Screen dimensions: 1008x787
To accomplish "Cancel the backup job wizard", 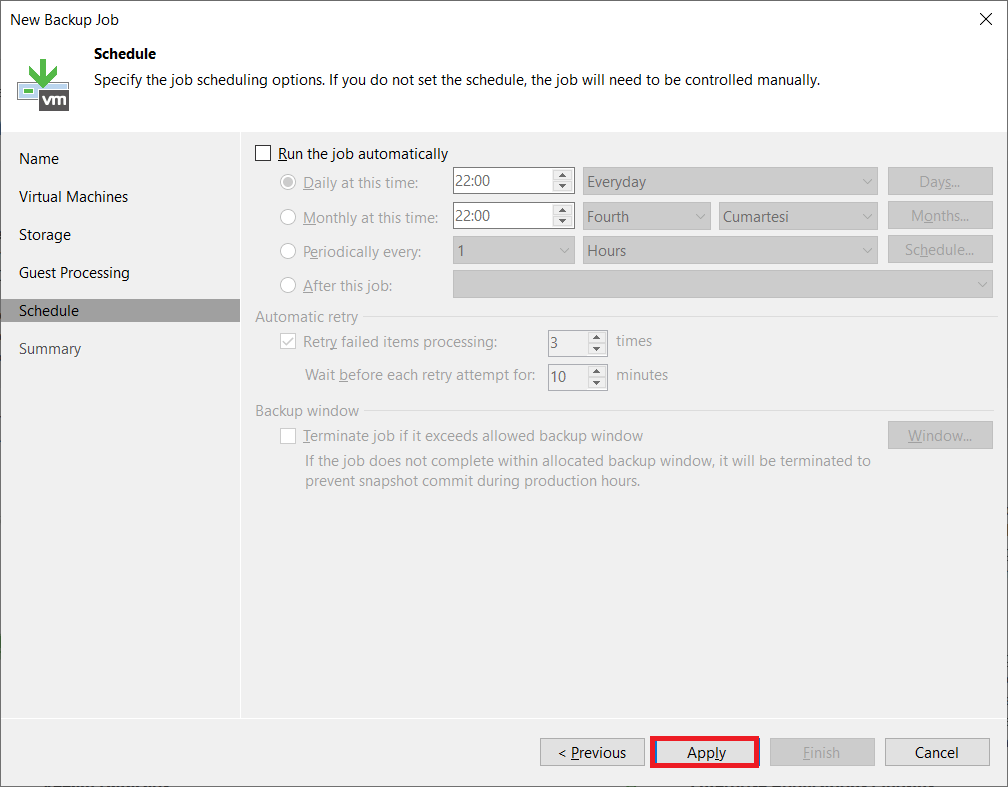I will [x=936, y=753].
